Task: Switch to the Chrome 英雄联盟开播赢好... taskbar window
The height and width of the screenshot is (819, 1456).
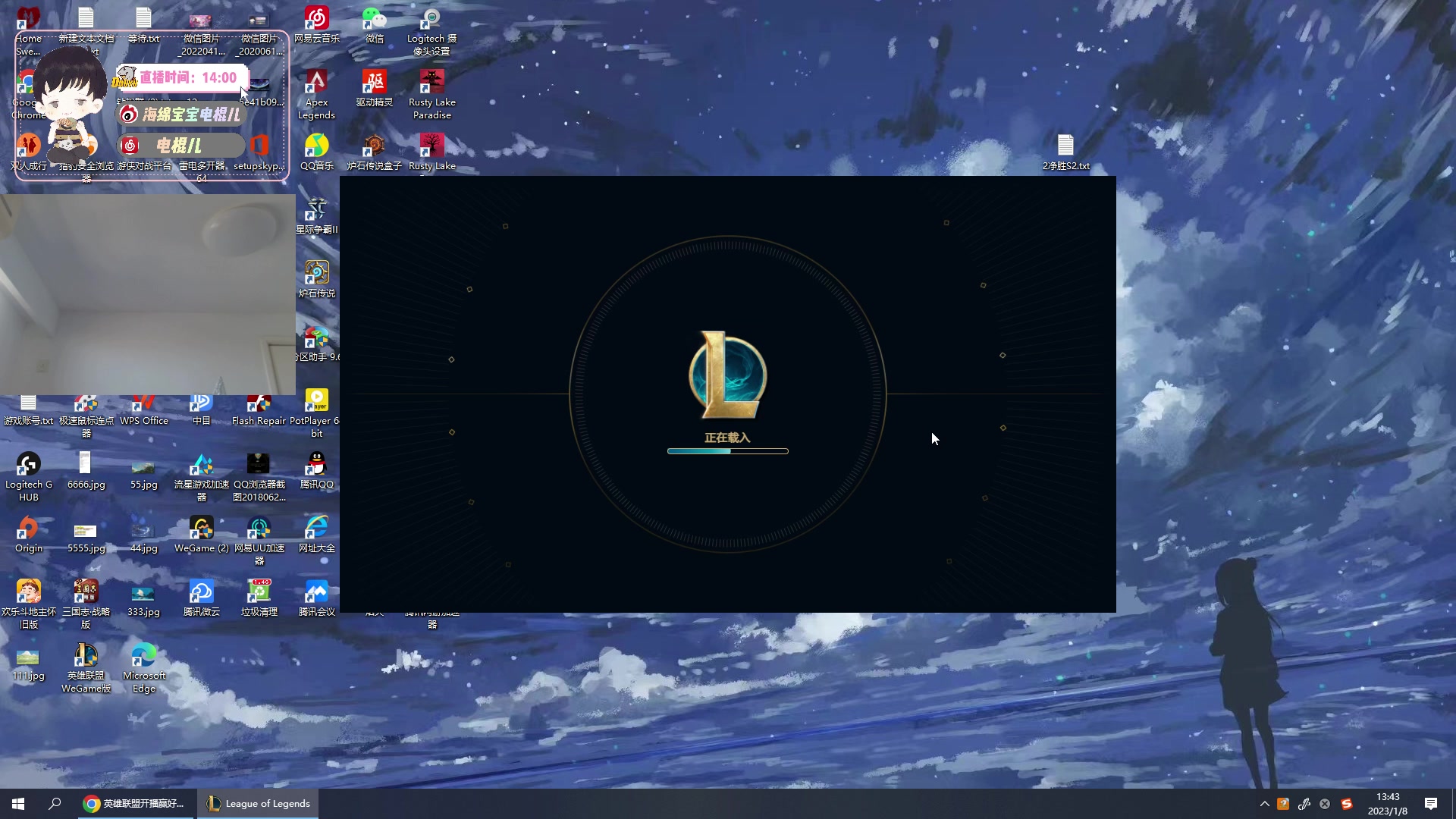Action: pyautogui.click(x=135, y=804)
